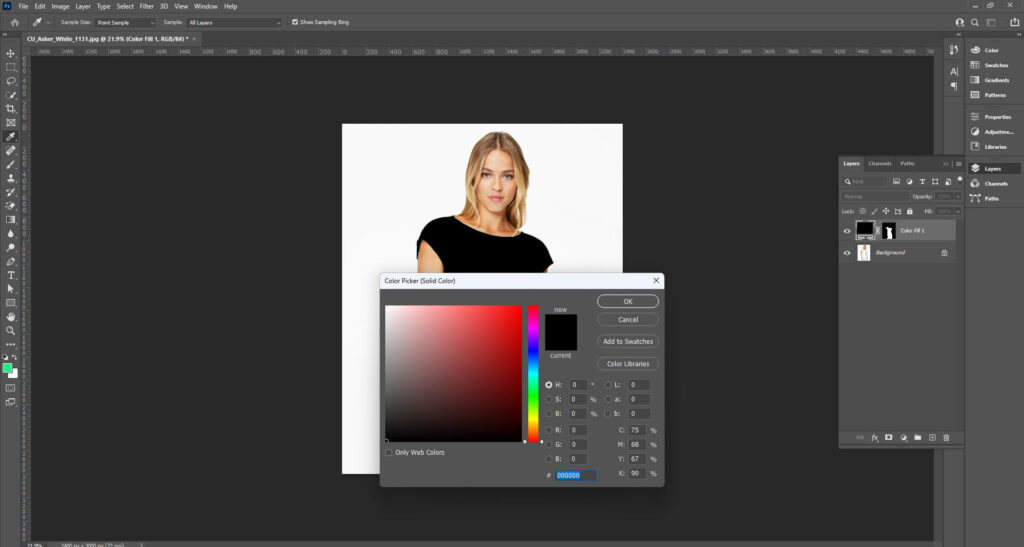Open the layer Fill dropdown arrow
This screenshot has height=547, width=1024.
click(957, 211)
